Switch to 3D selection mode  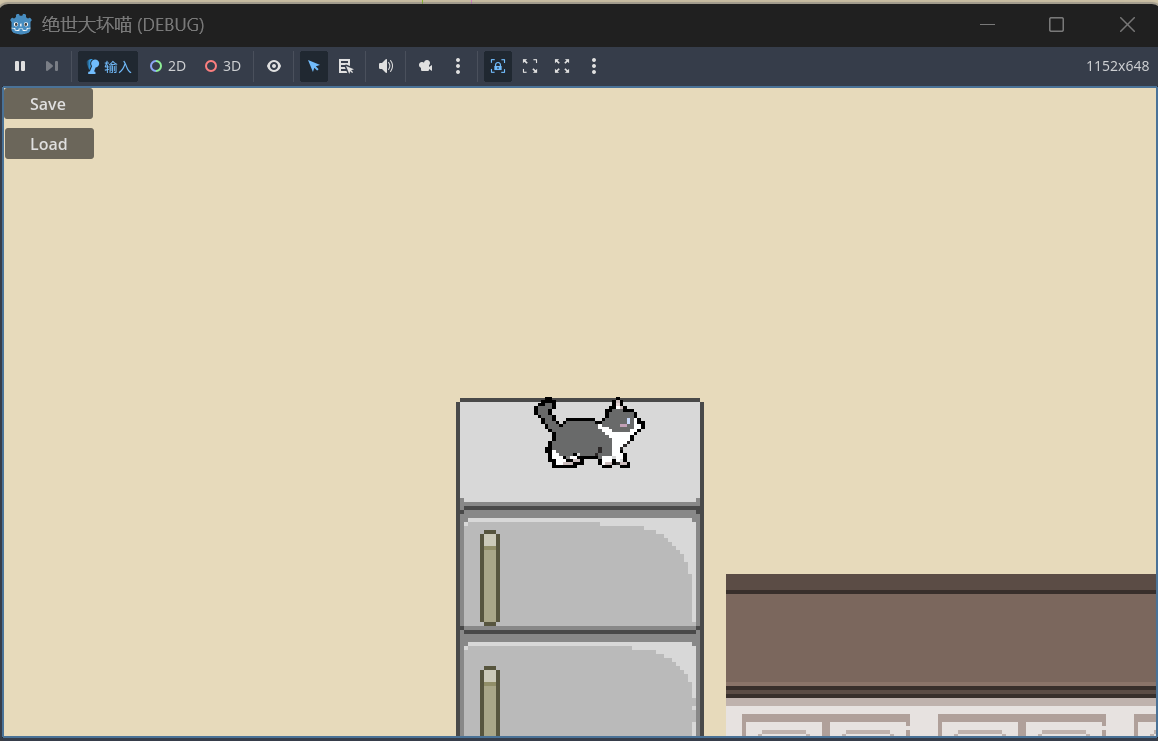(x=223, y=66)
